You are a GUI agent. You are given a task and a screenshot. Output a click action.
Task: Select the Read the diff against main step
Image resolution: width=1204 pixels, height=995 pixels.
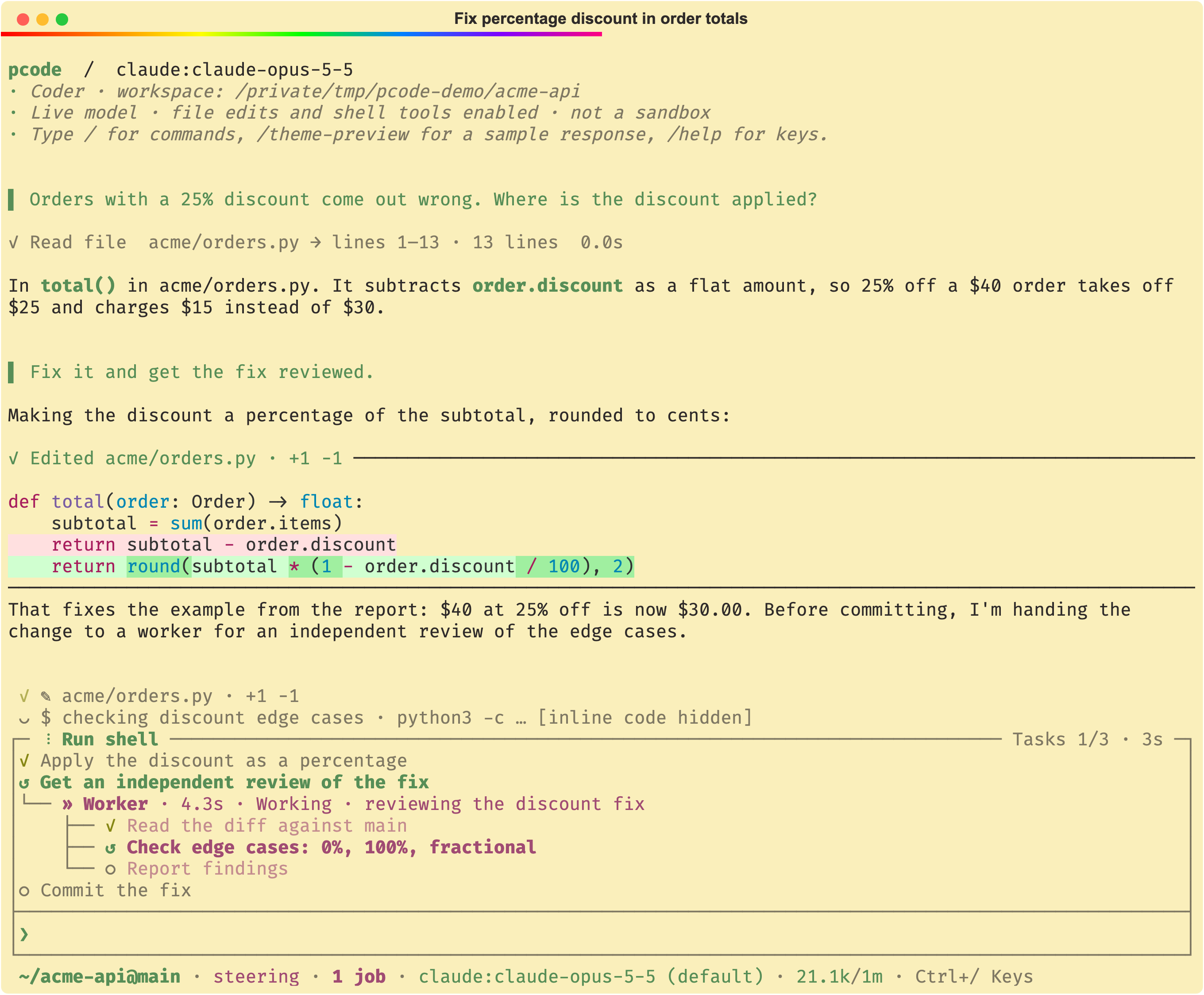256,826
